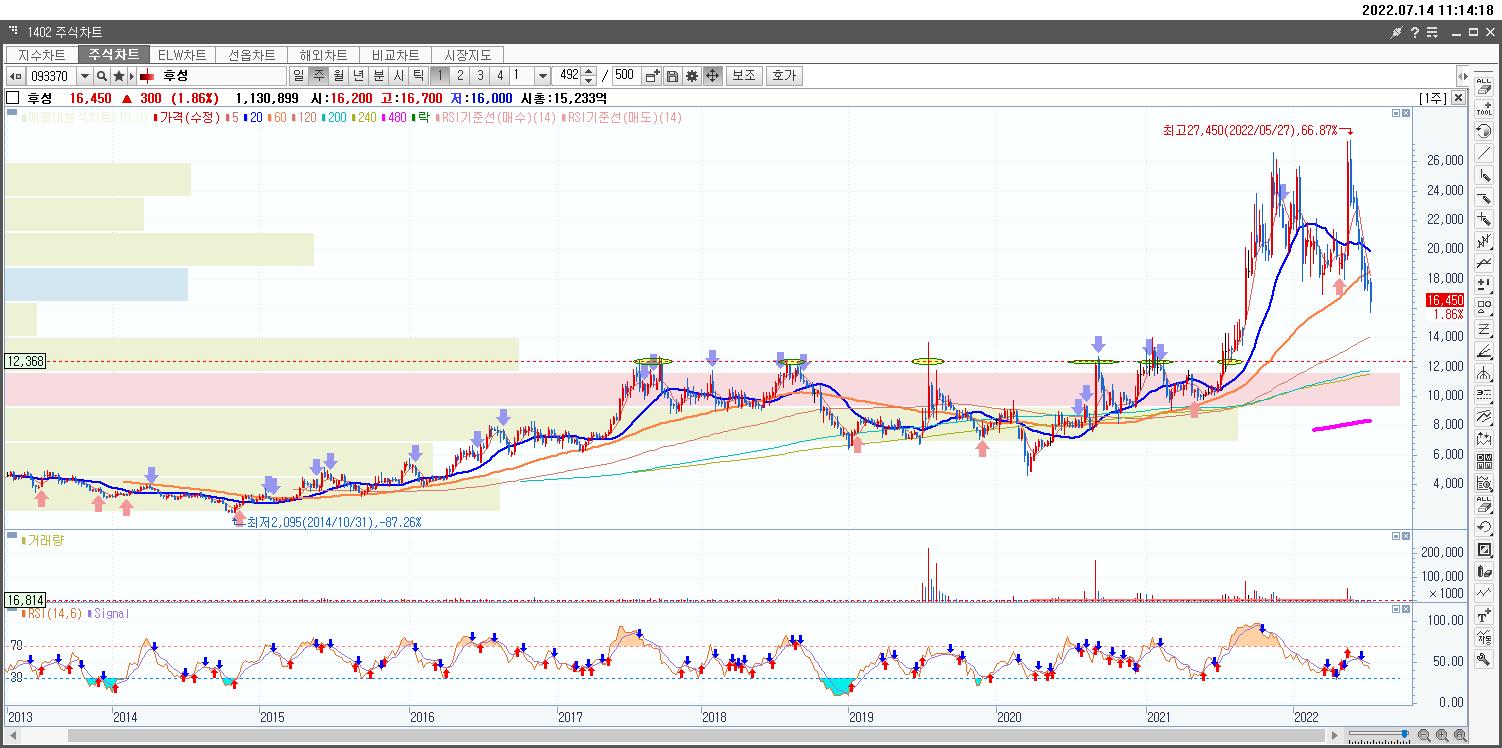Open the help question mark icon
Viewport: 1502px width, 748px height.
coord(1414,33)
